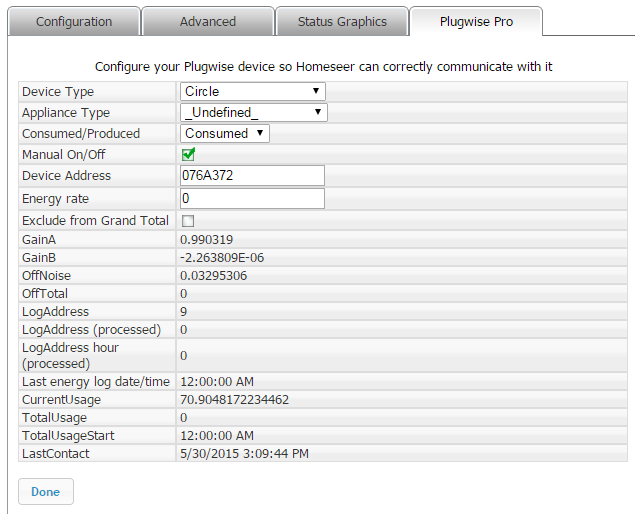Screen dimensions: 635x514
Task: Click the TotalUsageStart label
Action: (68, 436)
